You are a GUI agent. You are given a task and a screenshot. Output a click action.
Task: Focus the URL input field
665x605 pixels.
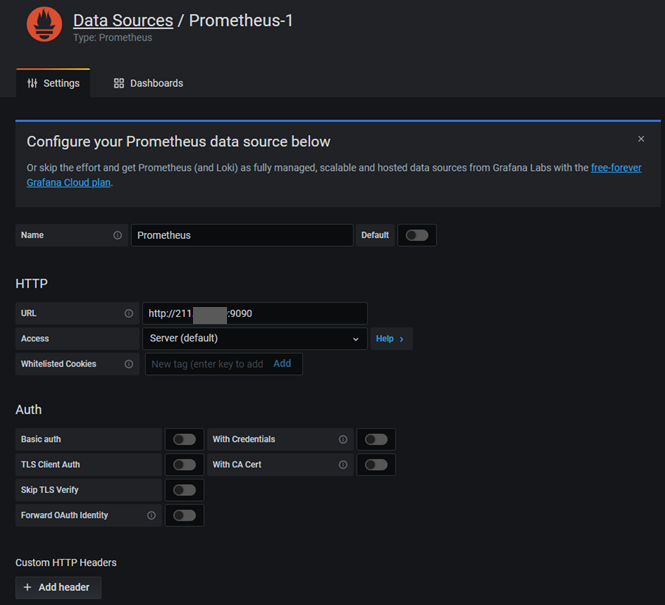[255, 313]
